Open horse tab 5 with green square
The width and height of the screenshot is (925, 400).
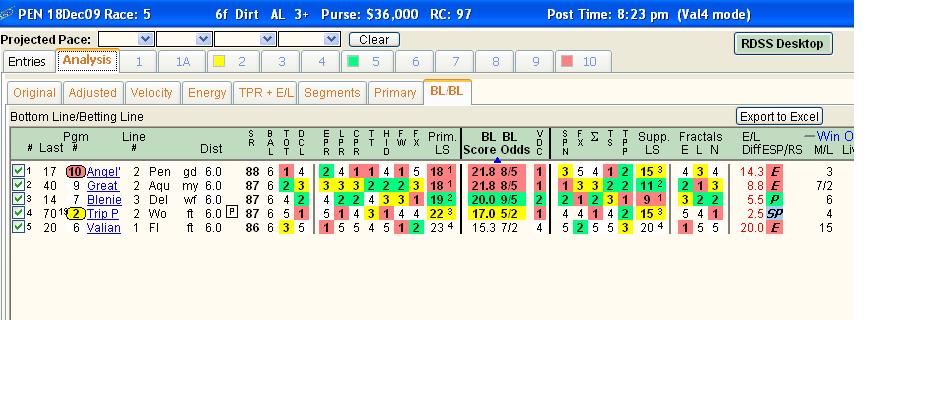click(x=368, y=61)
